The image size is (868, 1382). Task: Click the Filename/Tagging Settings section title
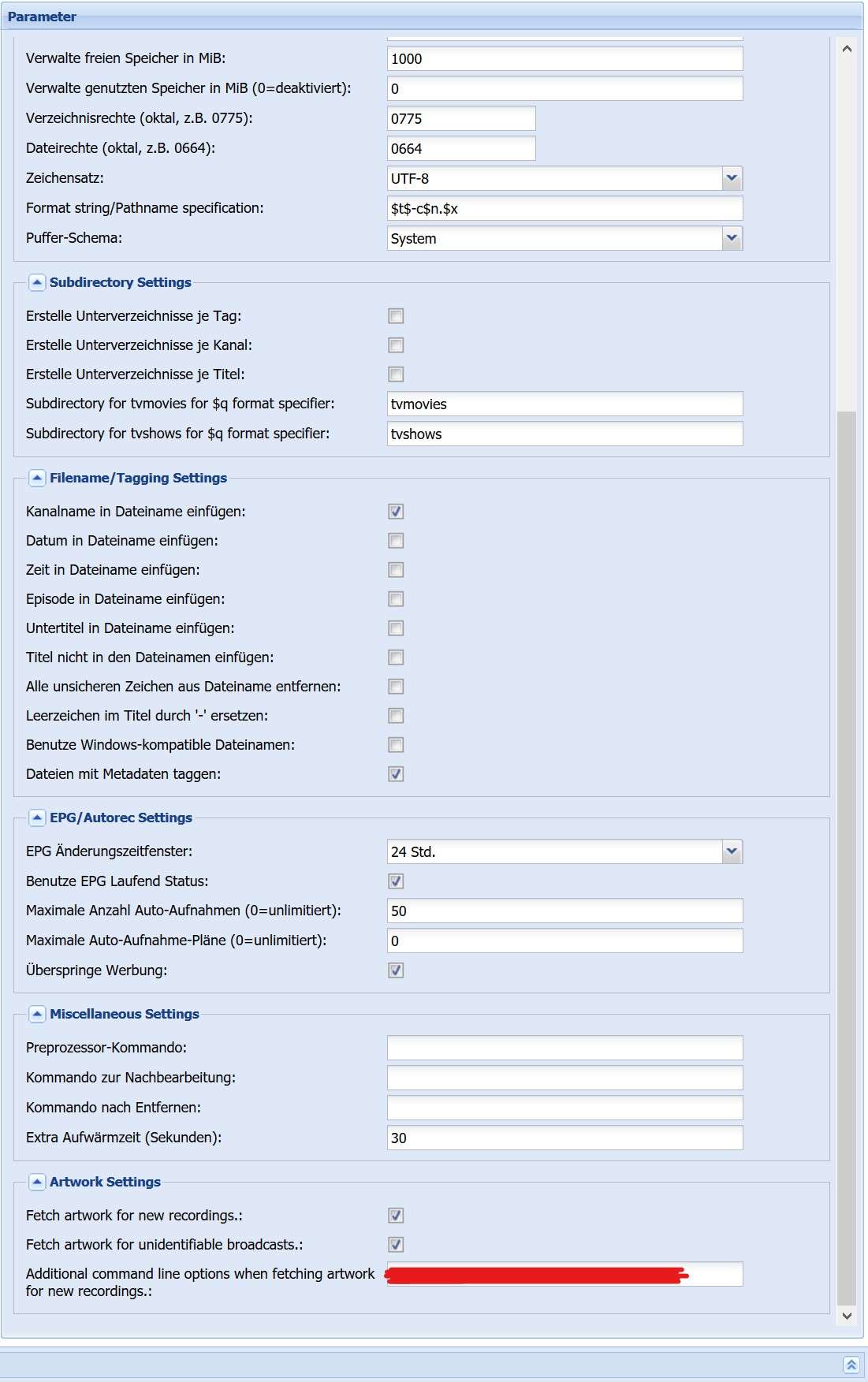pos(138,478)
